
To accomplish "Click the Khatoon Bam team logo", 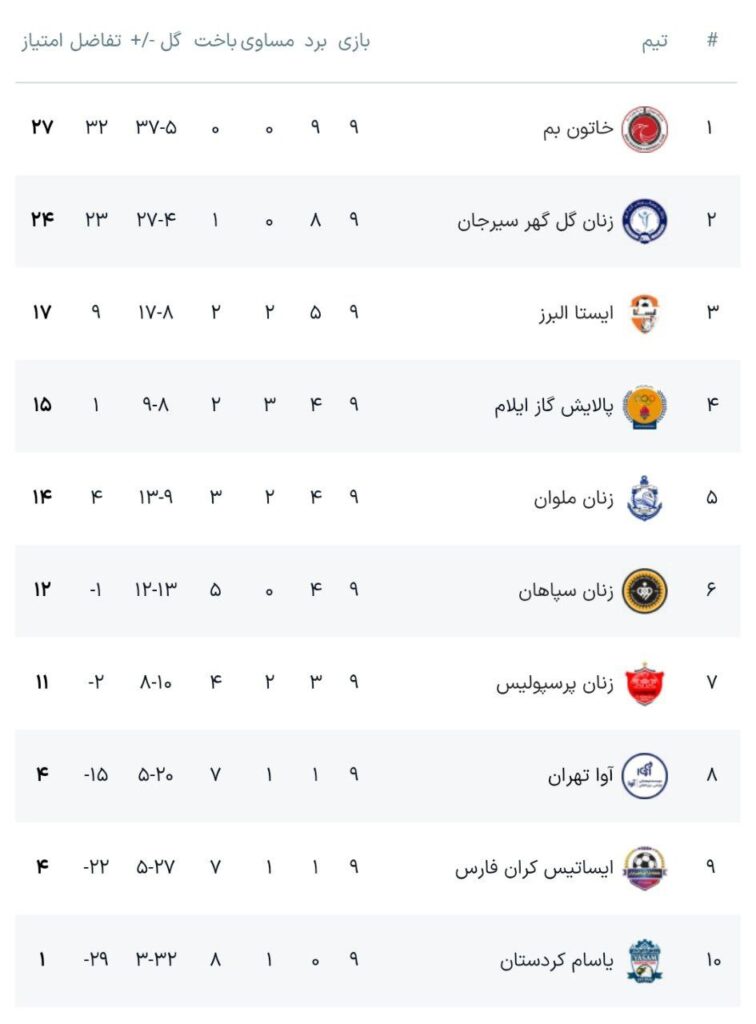I will point(645,129).
